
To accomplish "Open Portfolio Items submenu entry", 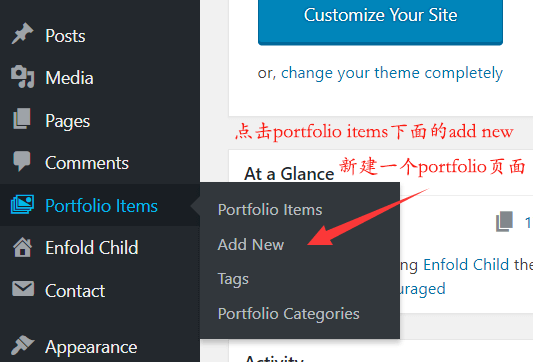I will coord(270,210).
